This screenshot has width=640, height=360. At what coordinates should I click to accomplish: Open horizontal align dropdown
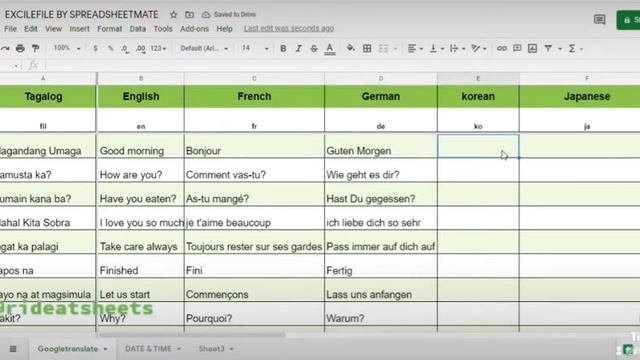tap(415, 49)
